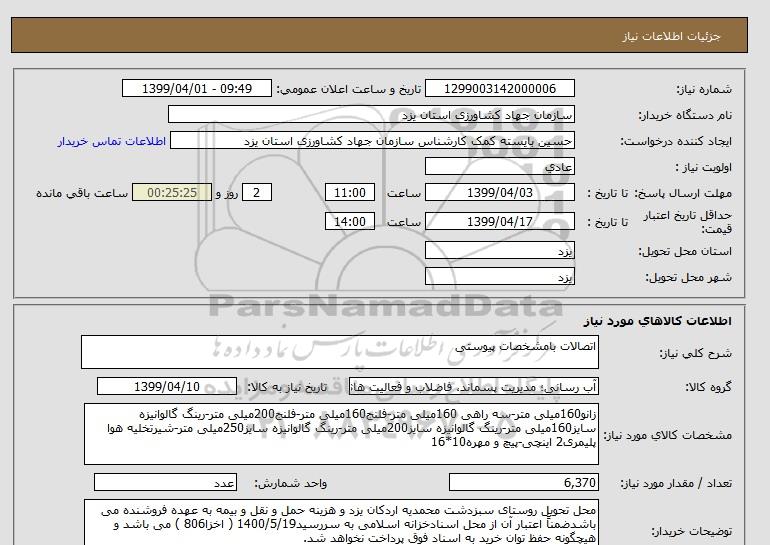
Task: Select the goods group field آب رسانی
Action: (x=473, y=386)
